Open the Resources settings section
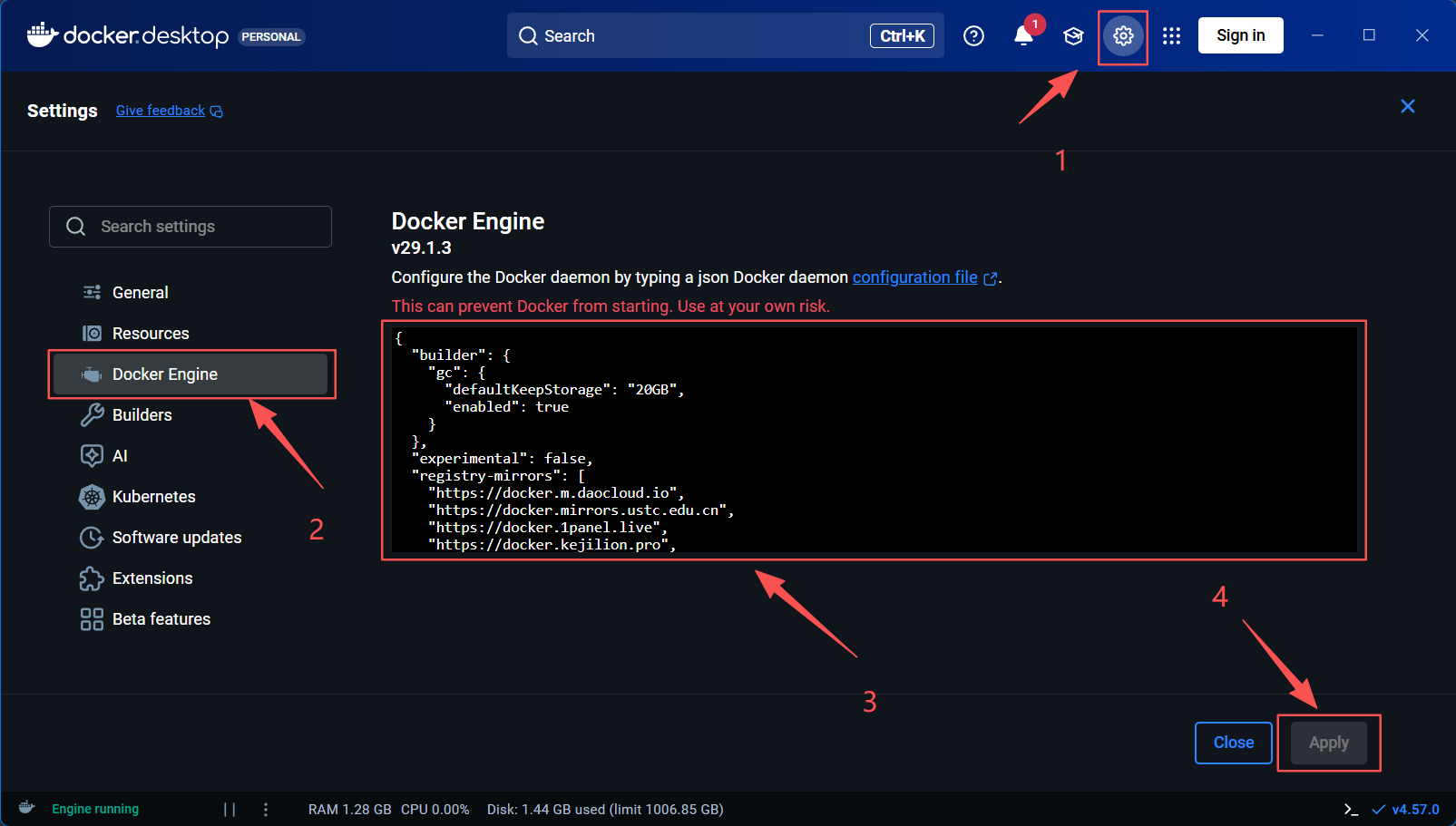1456x826 pixels. click(x=191, y=333)
